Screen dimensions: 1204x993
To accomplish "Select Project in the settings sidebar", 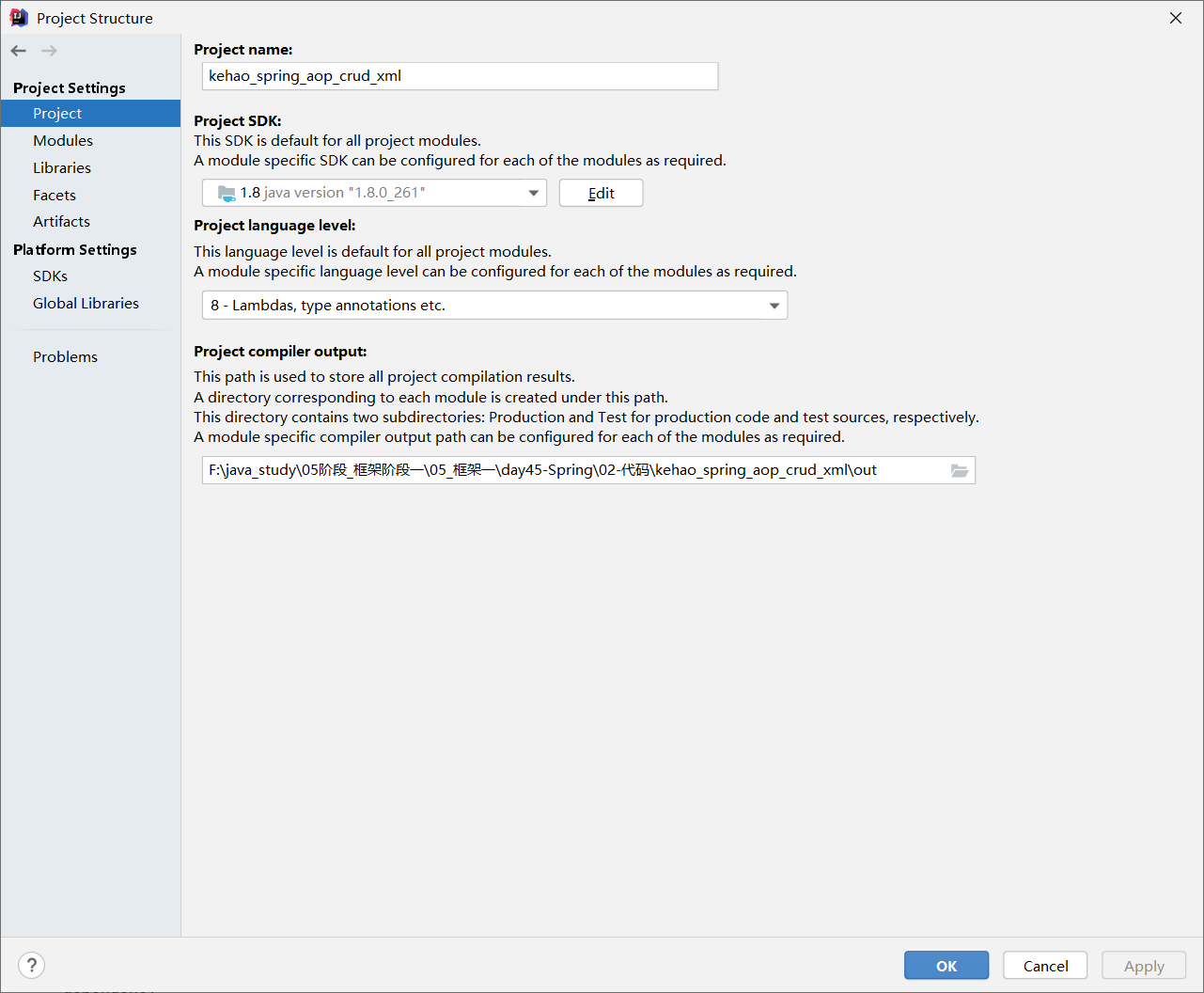I will click(x=90, y=113).
